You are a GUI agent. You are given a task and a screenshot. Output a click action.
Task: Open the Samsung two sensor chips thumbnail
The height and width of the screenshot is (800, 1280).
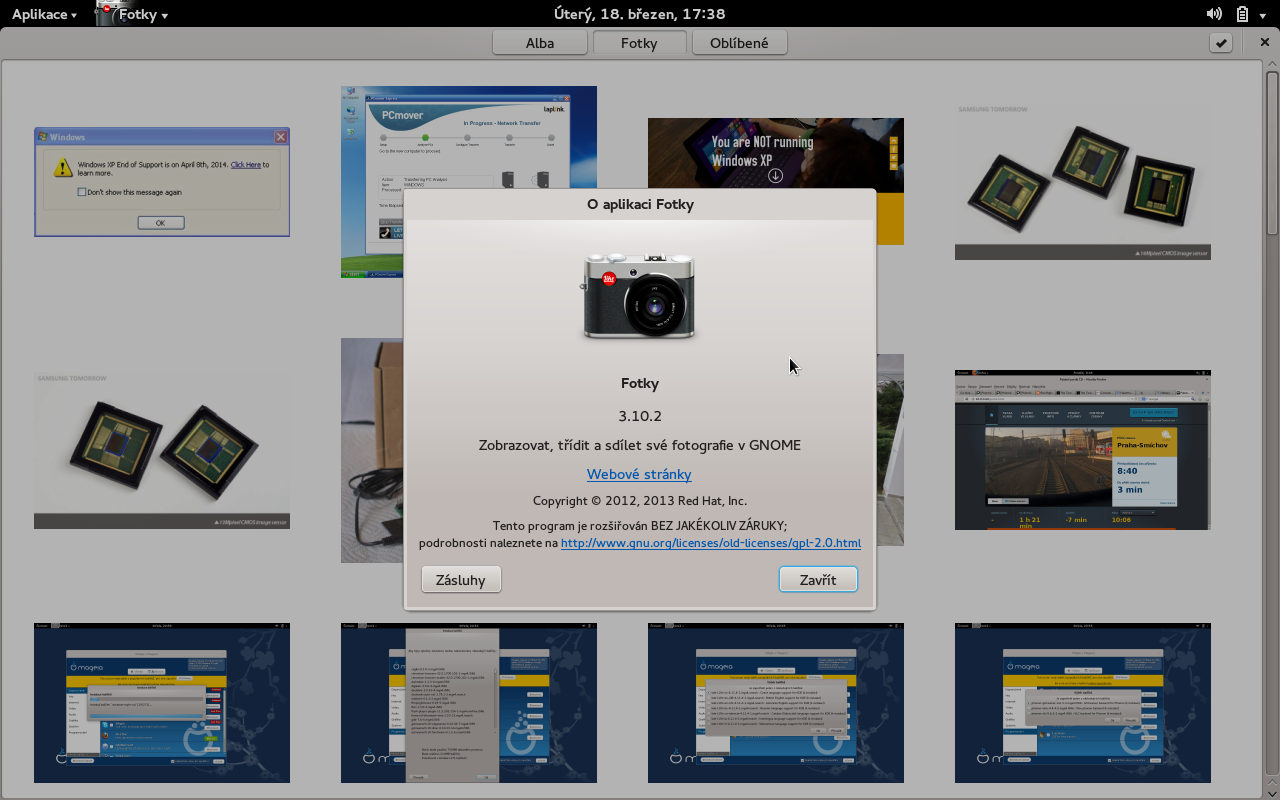(162, 451)
